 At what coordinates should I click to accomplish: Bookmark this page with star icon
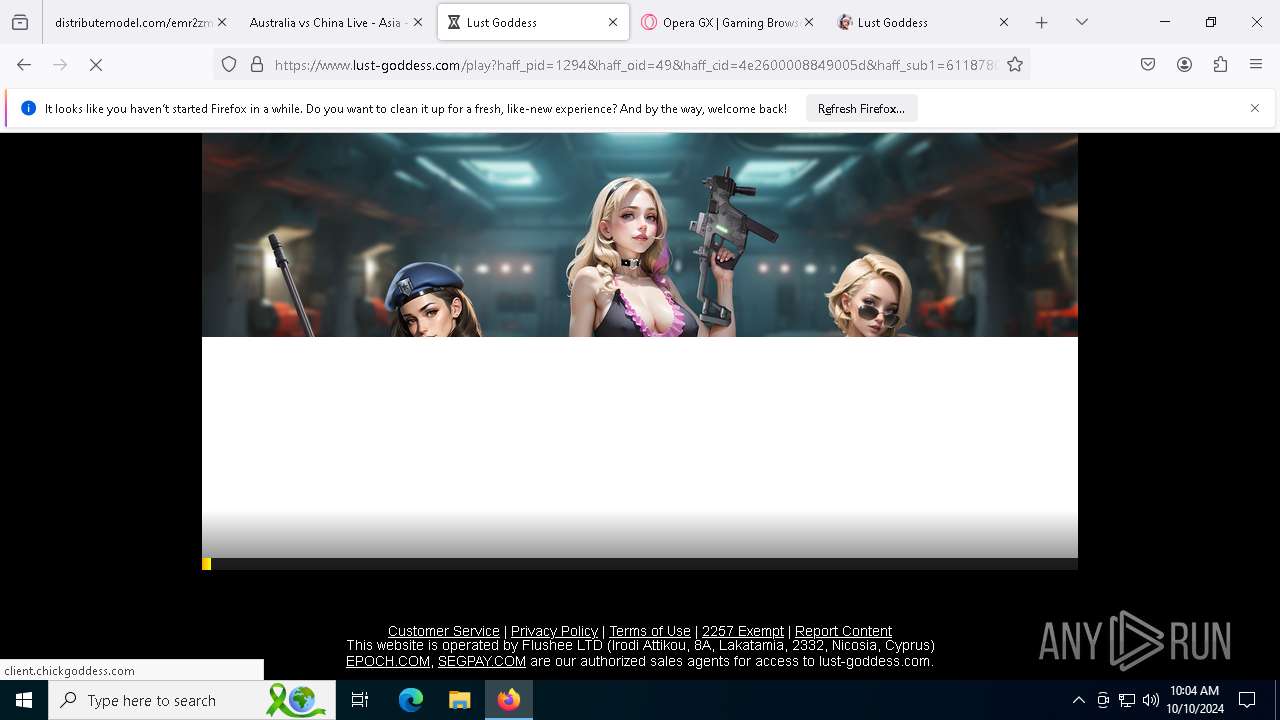[1015, 64]
